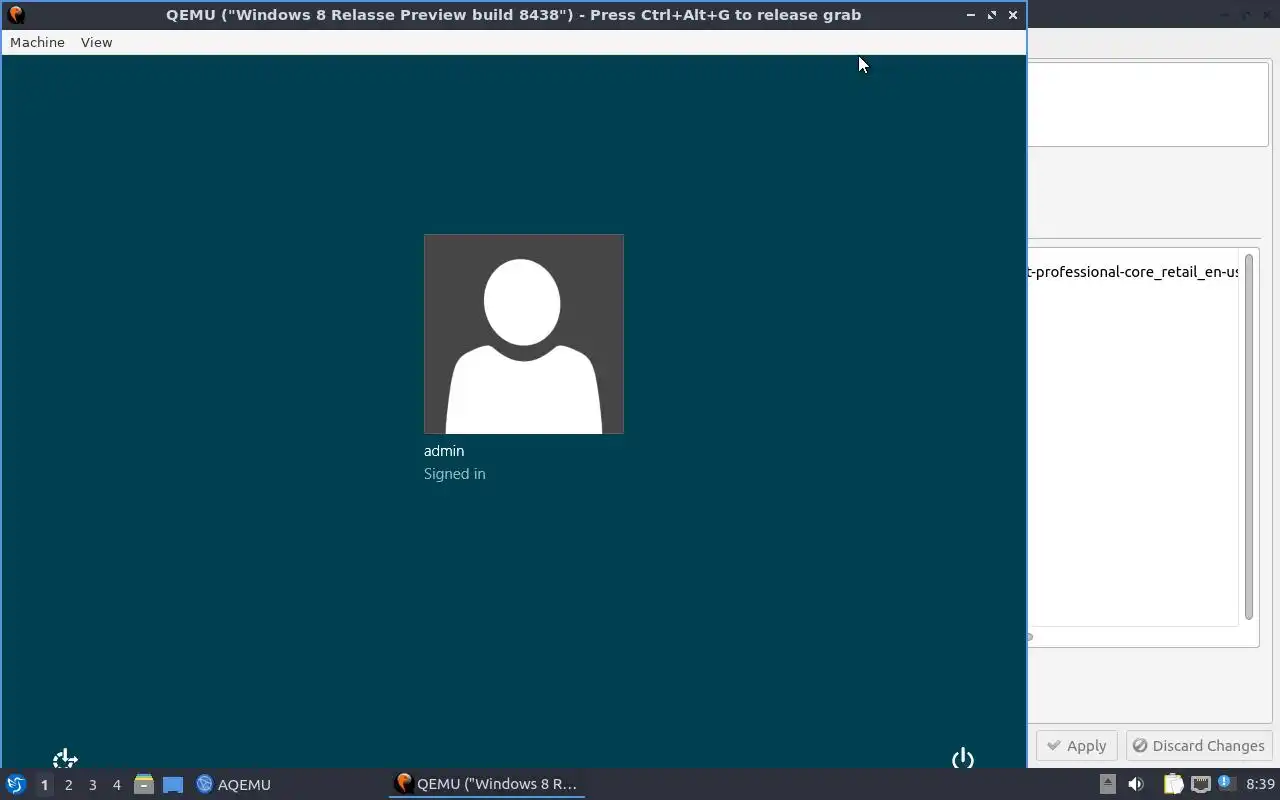Select the admin user avatar picture
Screen dimensions: 1280x800
(523, 334)
